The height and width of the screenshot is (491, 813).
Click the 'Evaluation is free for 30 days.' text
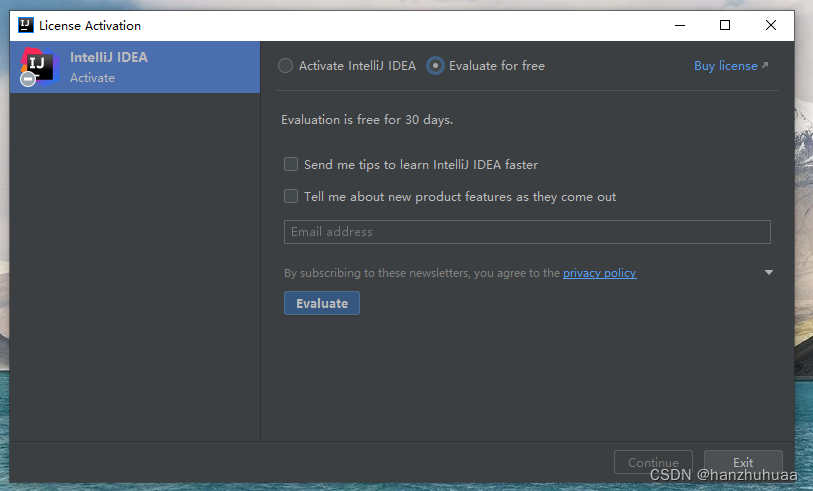367,120
